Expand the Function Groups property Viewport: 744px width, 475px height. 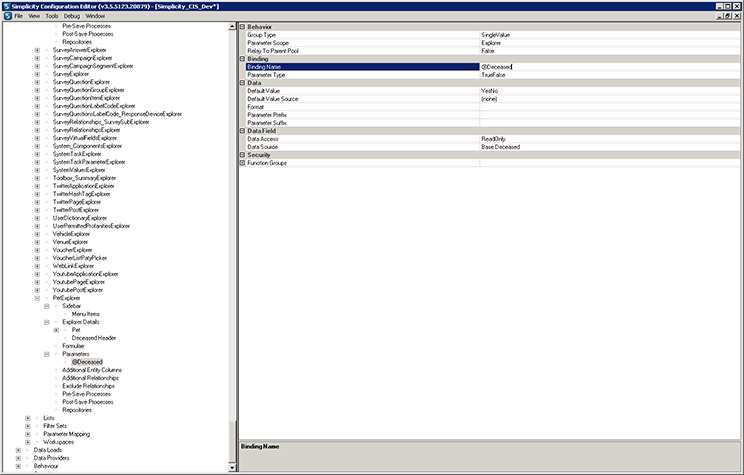click(242, 163)
